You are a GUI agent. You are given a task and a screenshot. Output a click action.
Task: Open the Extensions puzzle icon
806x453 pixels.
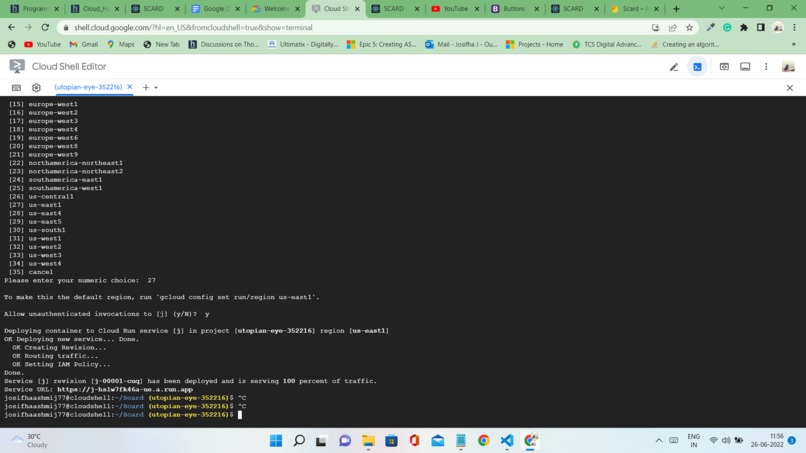[744, 28]
